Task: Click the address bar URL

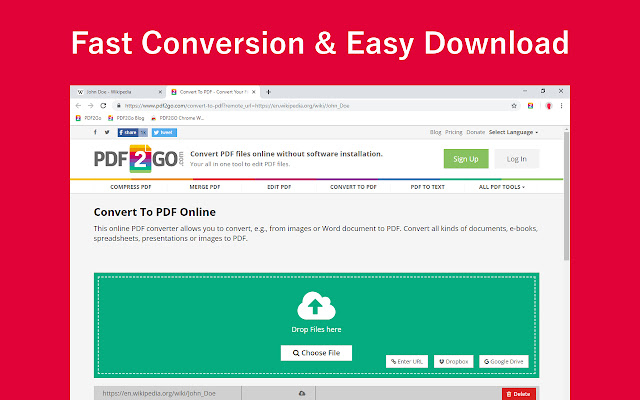Action: click(237, 106)
